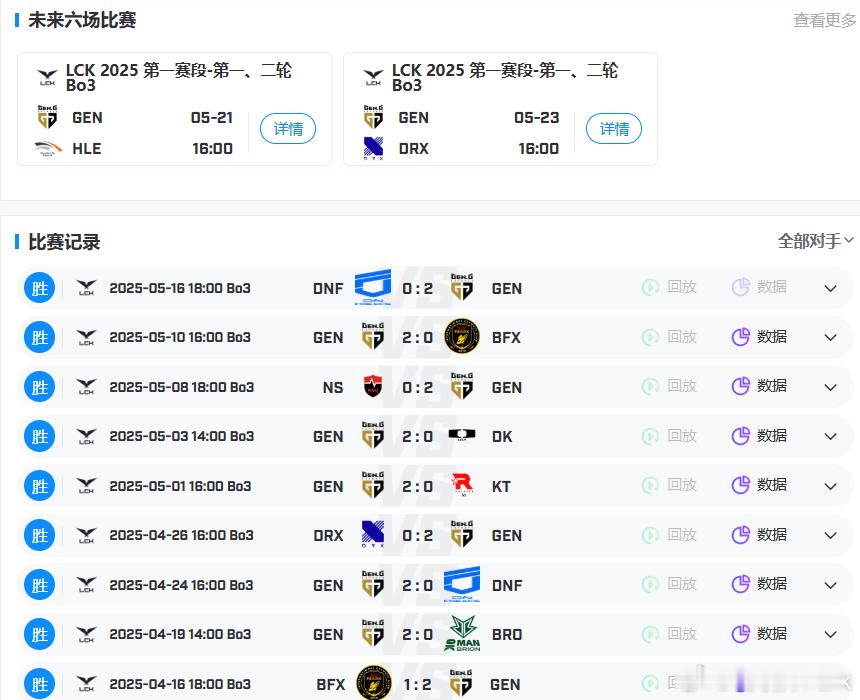
Task: Play 回放 replay for 04-26 DRX vs GEN
Action: click(x=670, y=534)
